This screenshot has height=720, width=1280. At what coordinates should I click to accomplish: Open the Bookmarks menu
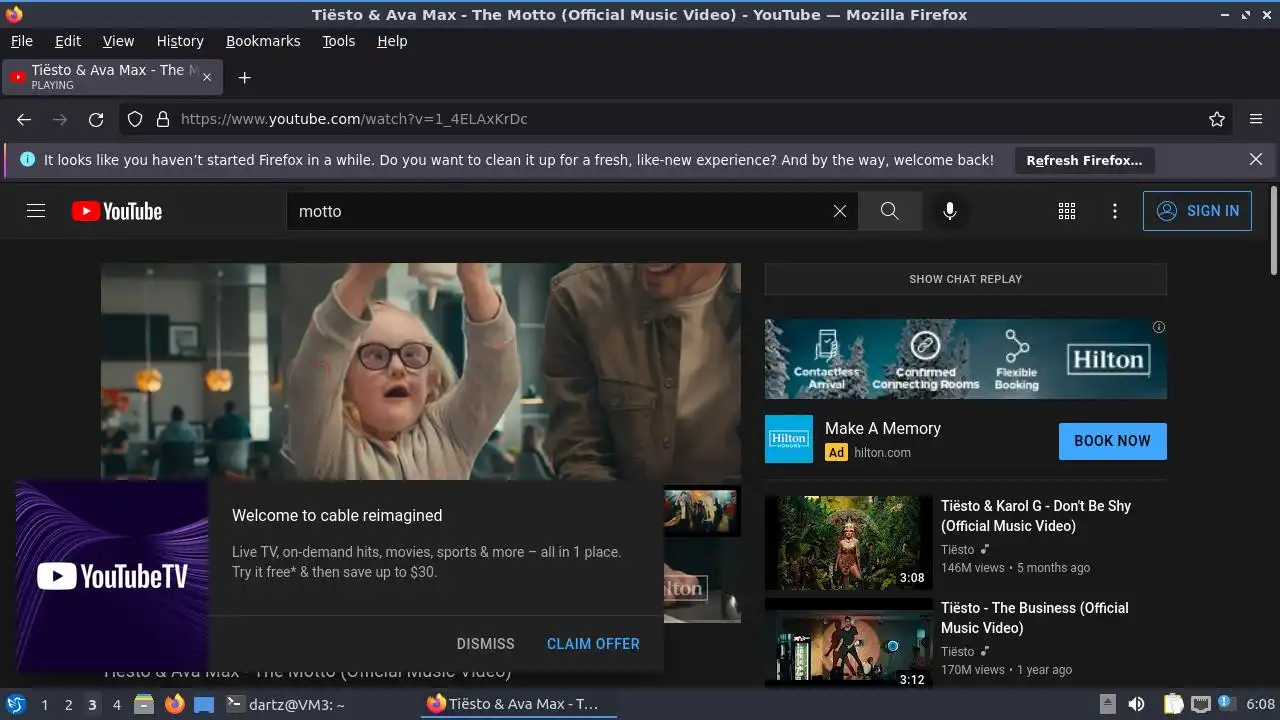pos(263,41)
